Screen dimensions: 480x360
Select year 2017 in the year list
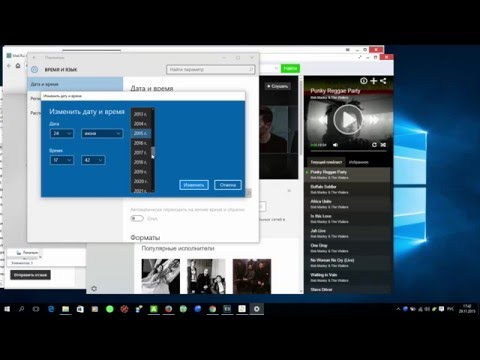(141, 152)
